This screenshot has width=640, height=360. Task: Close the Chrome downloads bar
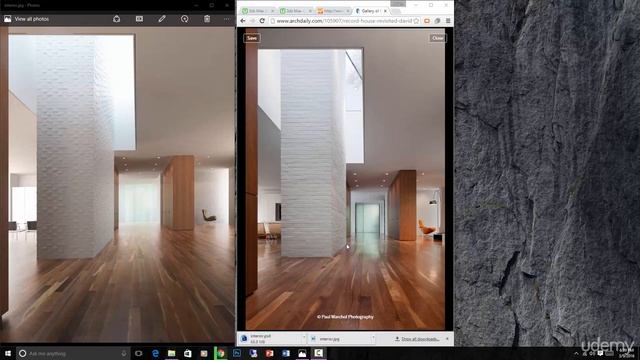click(x=447, y=339)
